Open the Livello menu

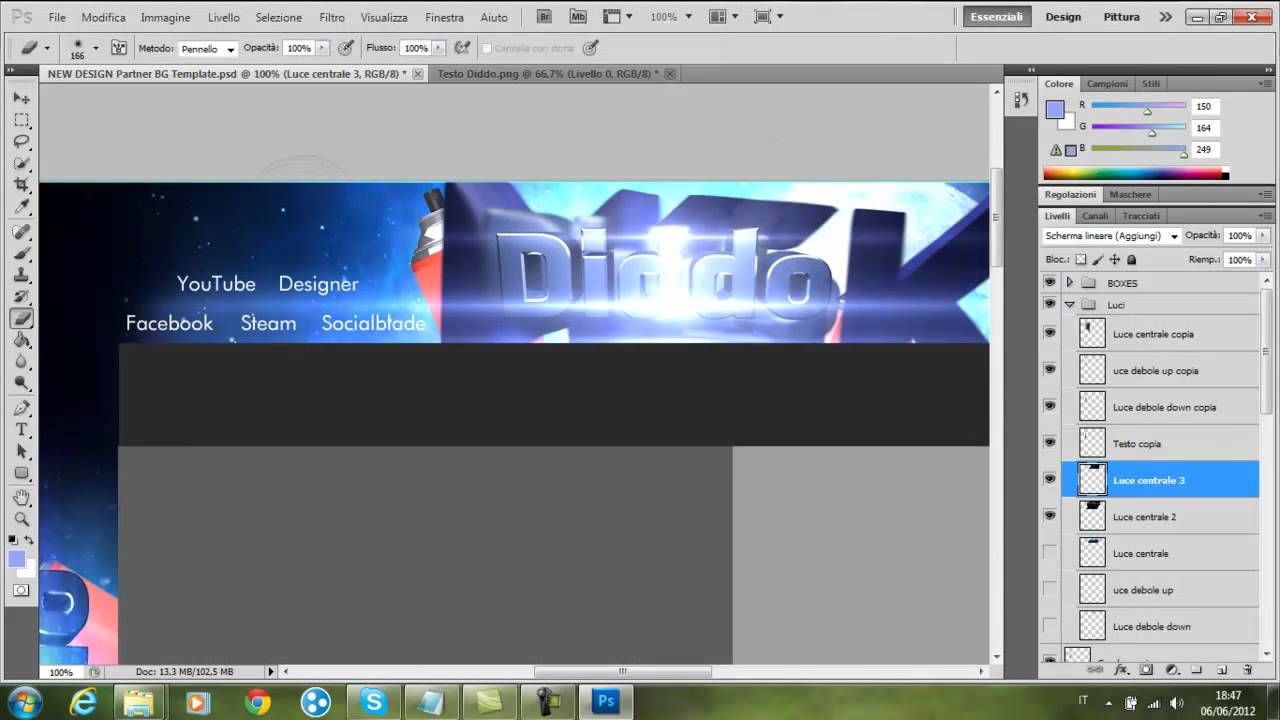point(224,18)
